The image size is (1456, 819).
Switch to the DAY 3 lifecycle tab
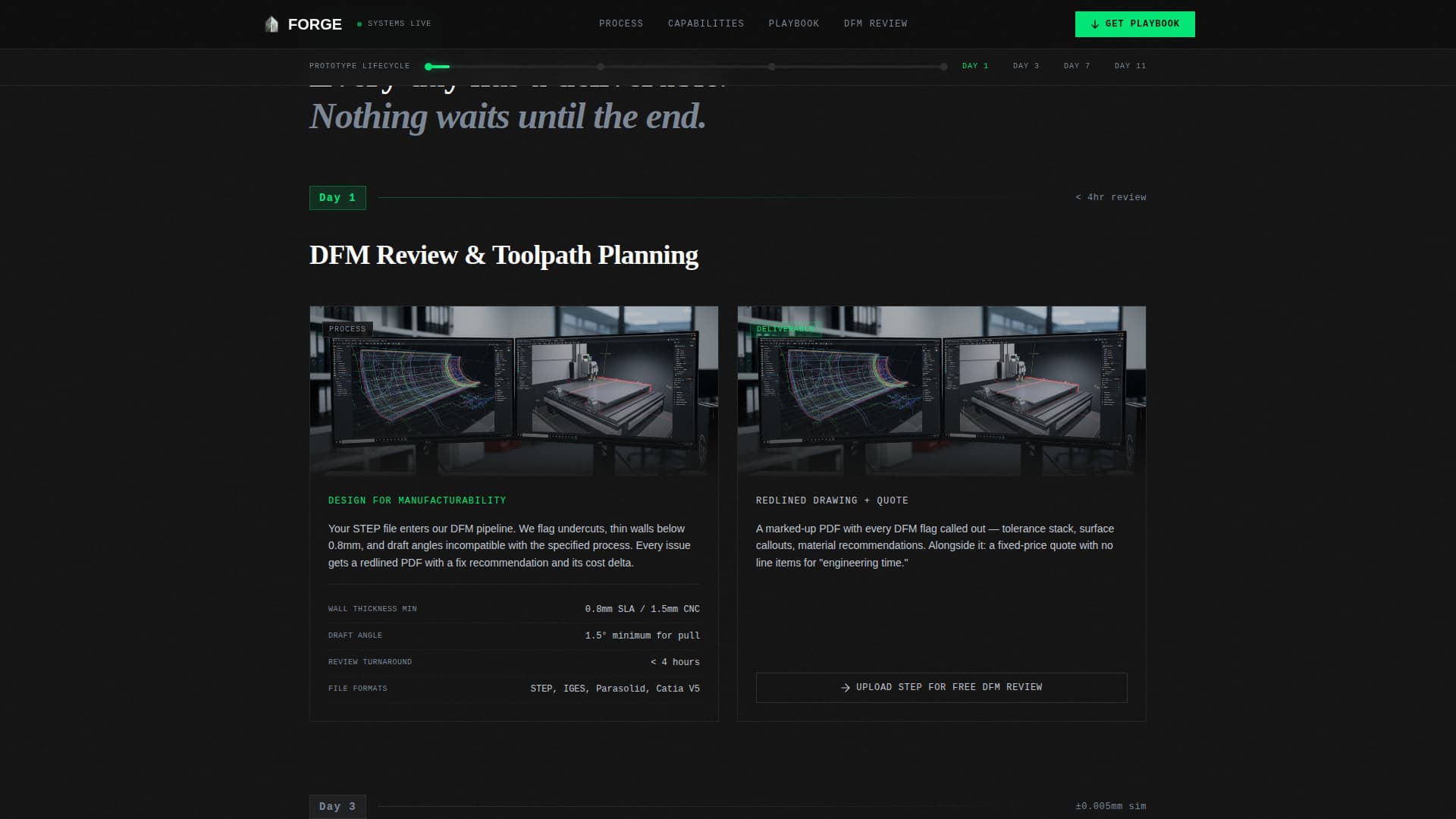[1025, 66]
